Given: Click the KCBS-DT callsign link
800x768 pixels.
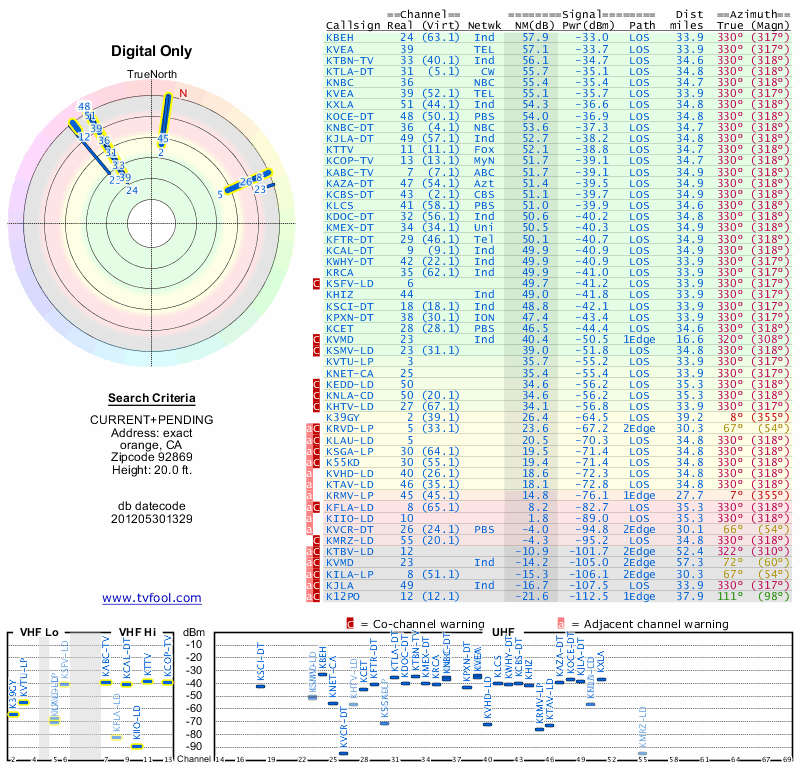Looking at the screenshot, I should point(350,194).
